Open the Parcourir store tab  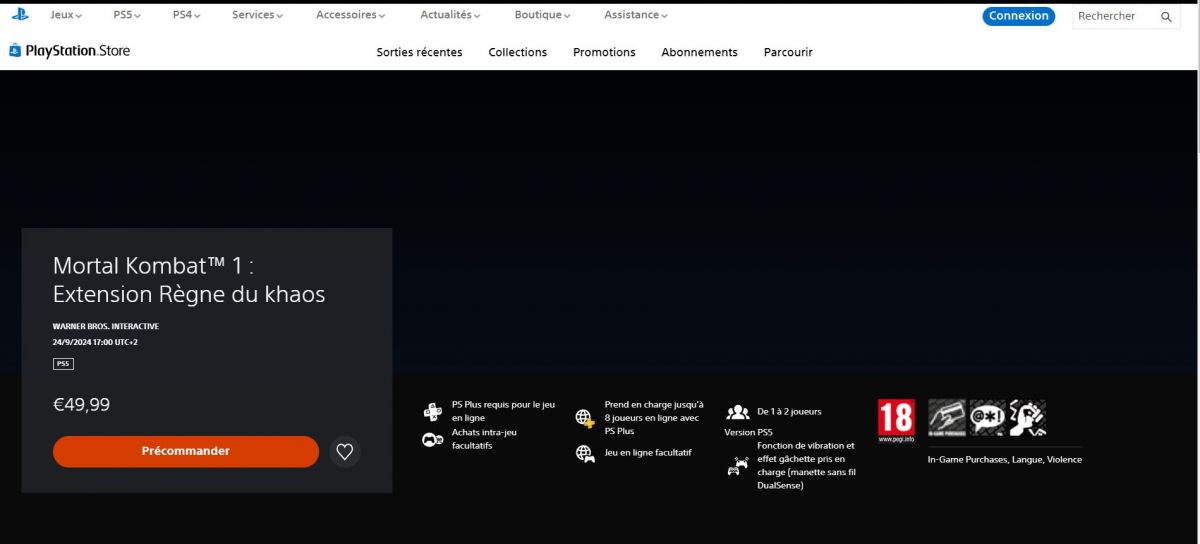pos(788,52)
